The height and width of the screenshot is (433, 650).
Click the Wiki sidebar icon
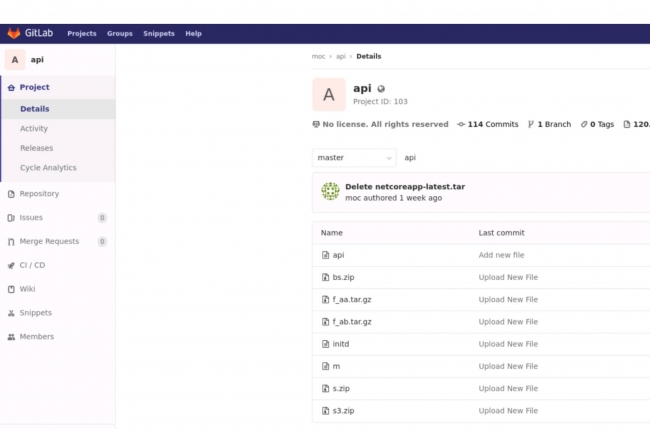(11, 289)
